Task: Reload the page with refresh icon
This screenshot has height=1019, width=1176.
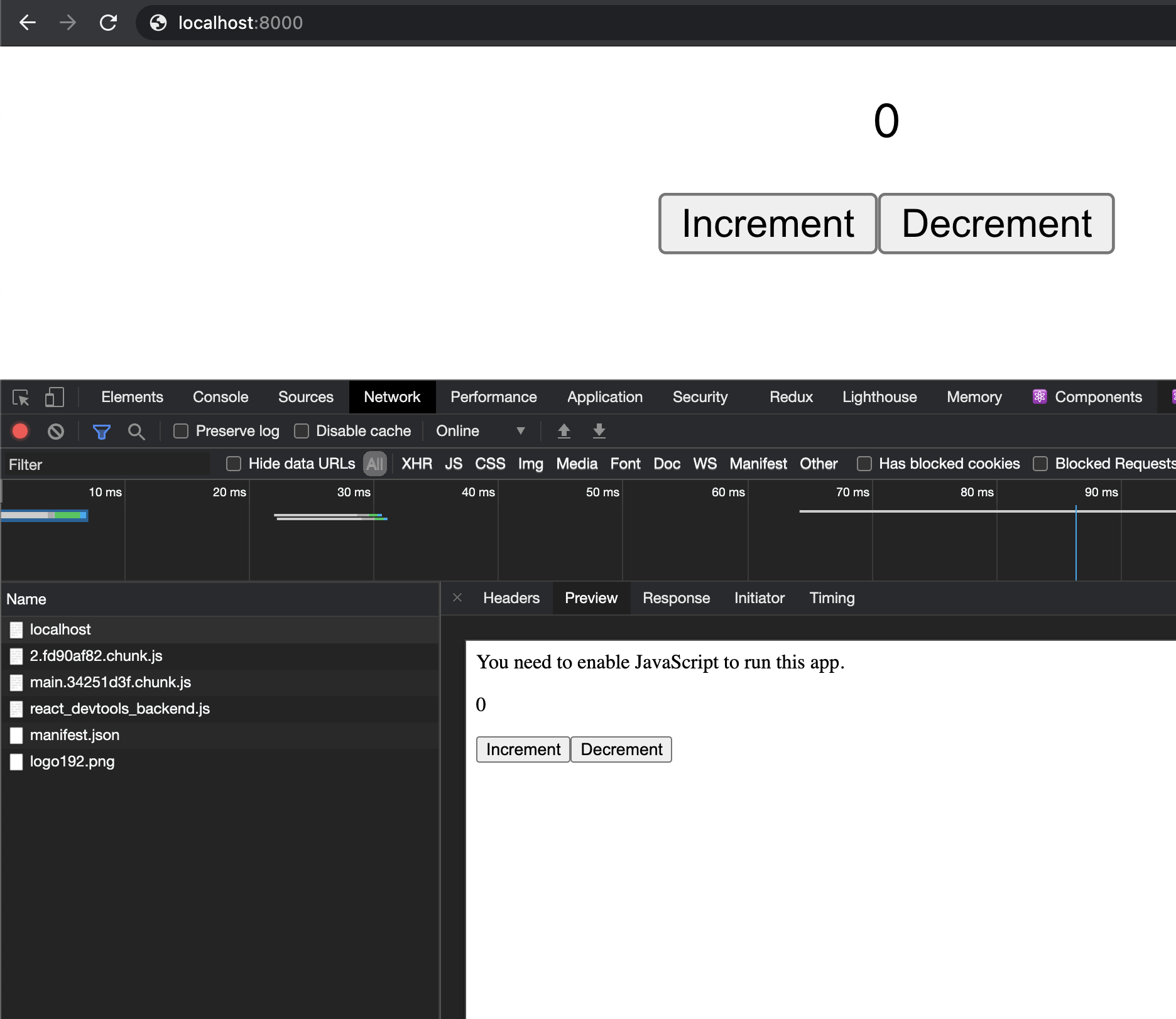Action: pos(108,23)
